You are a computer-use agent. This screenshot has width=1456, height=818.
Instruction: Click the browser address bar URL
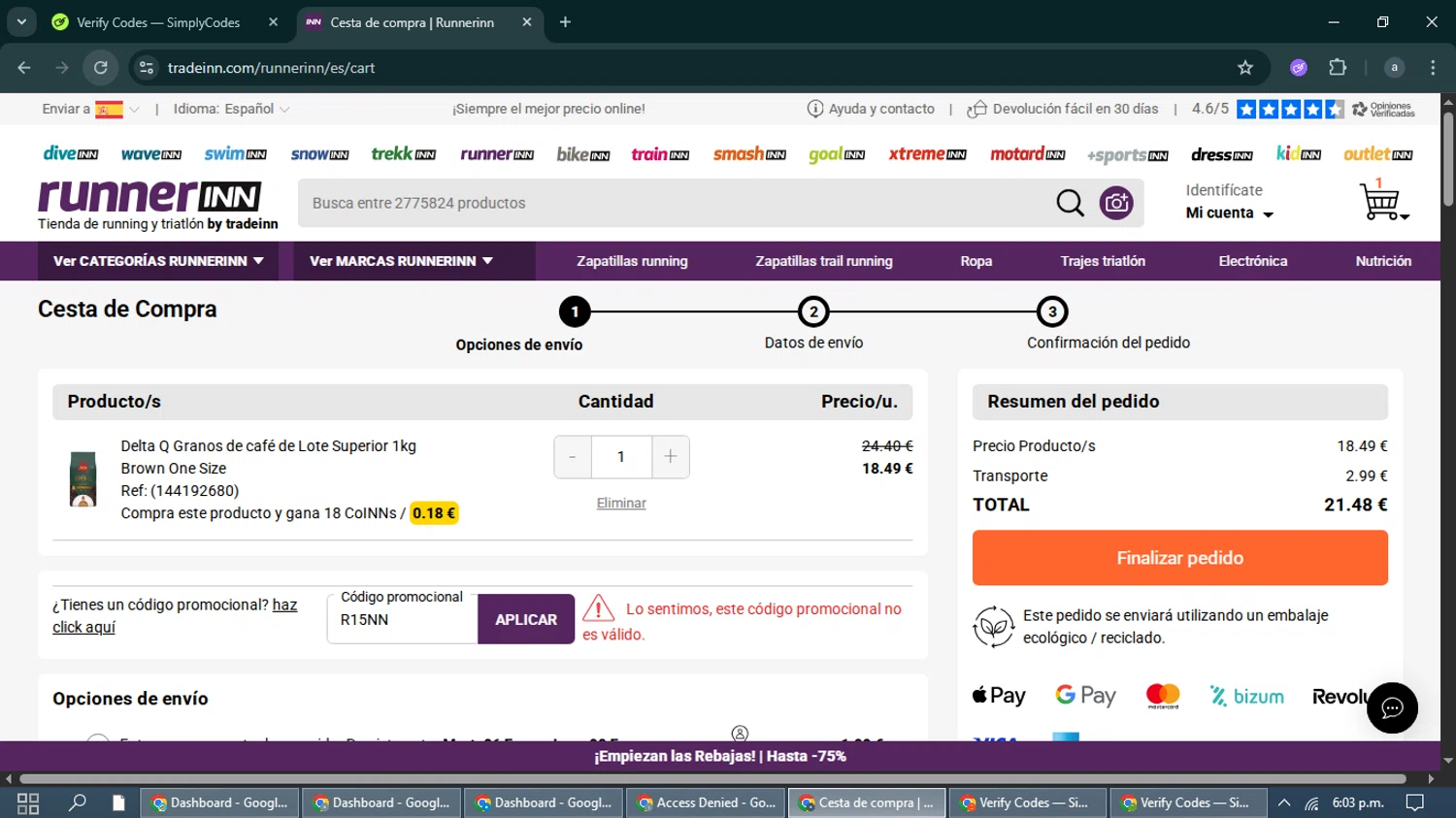coord(271,68)
